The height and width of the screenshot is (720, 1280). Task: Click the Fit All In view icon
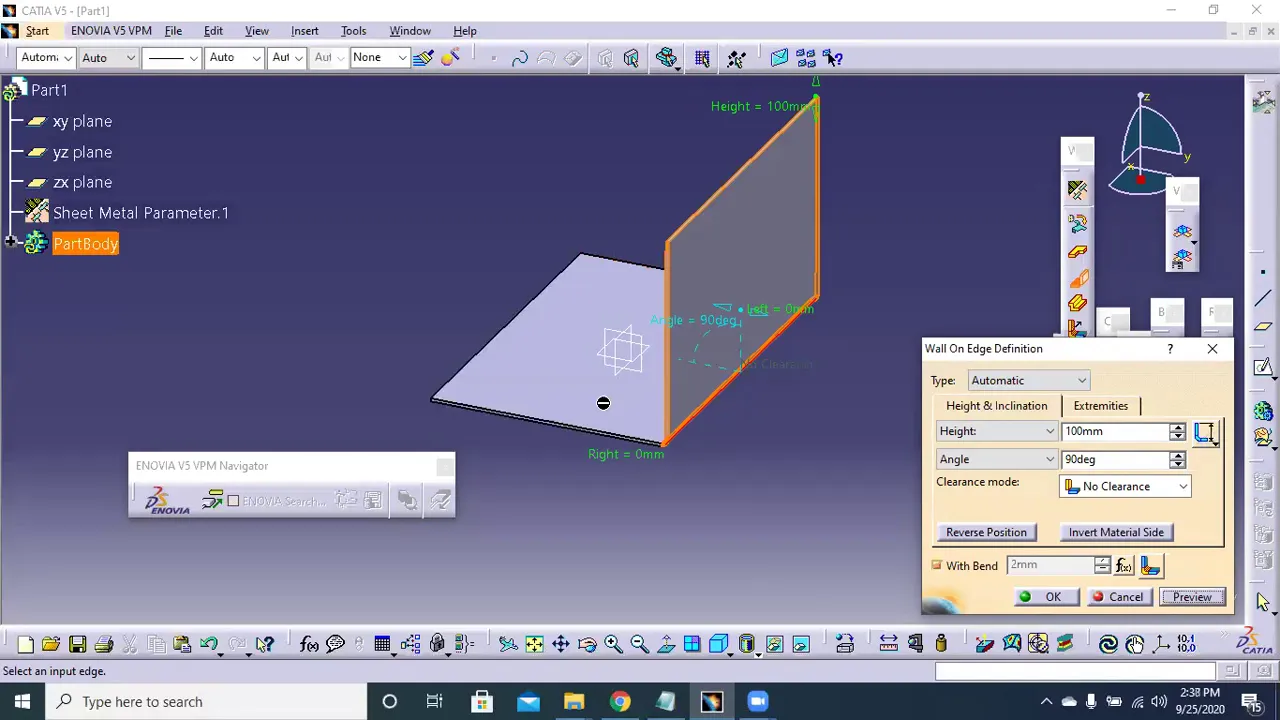535,645
